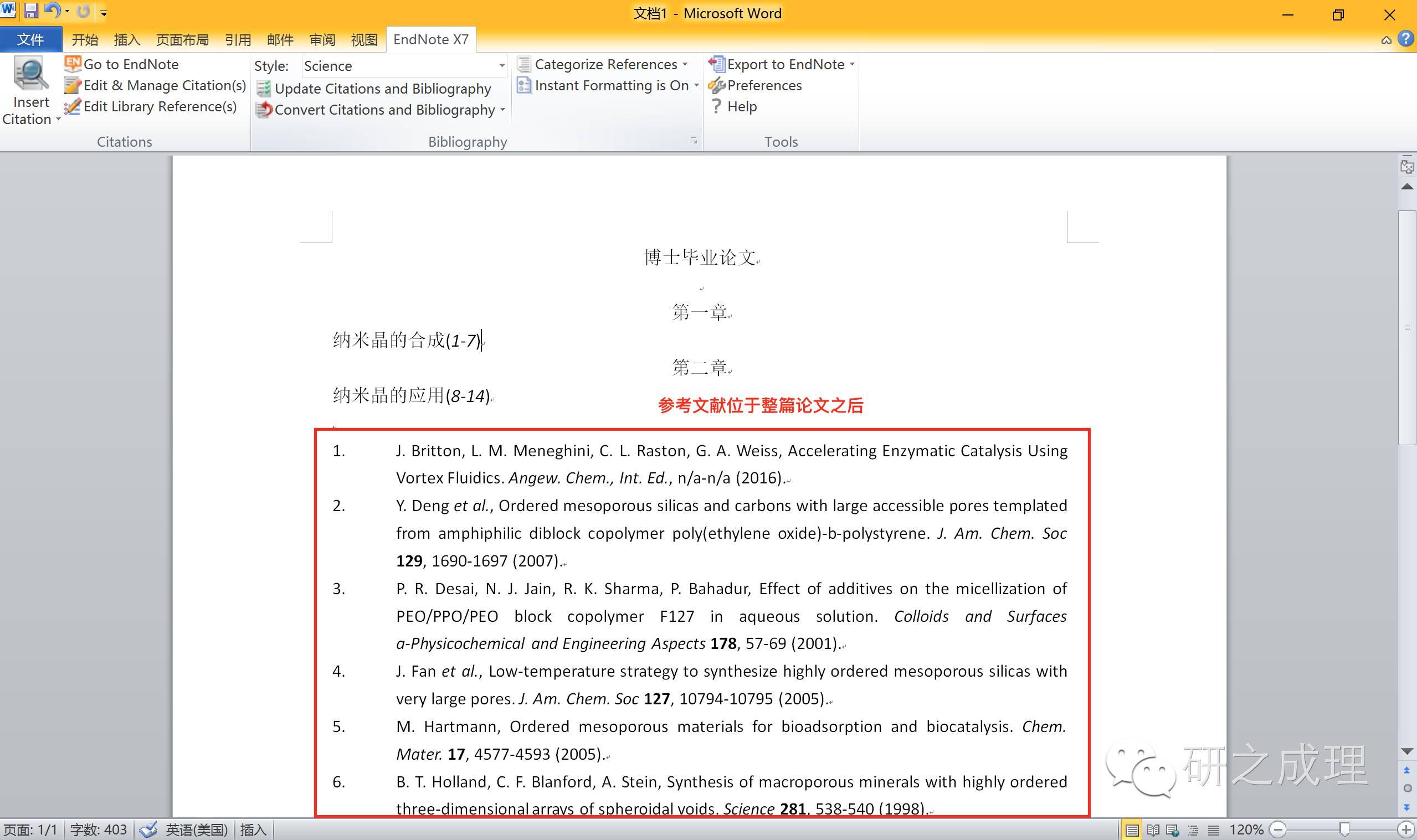Click the zoom in plus button

click(x=1407, y=831)
